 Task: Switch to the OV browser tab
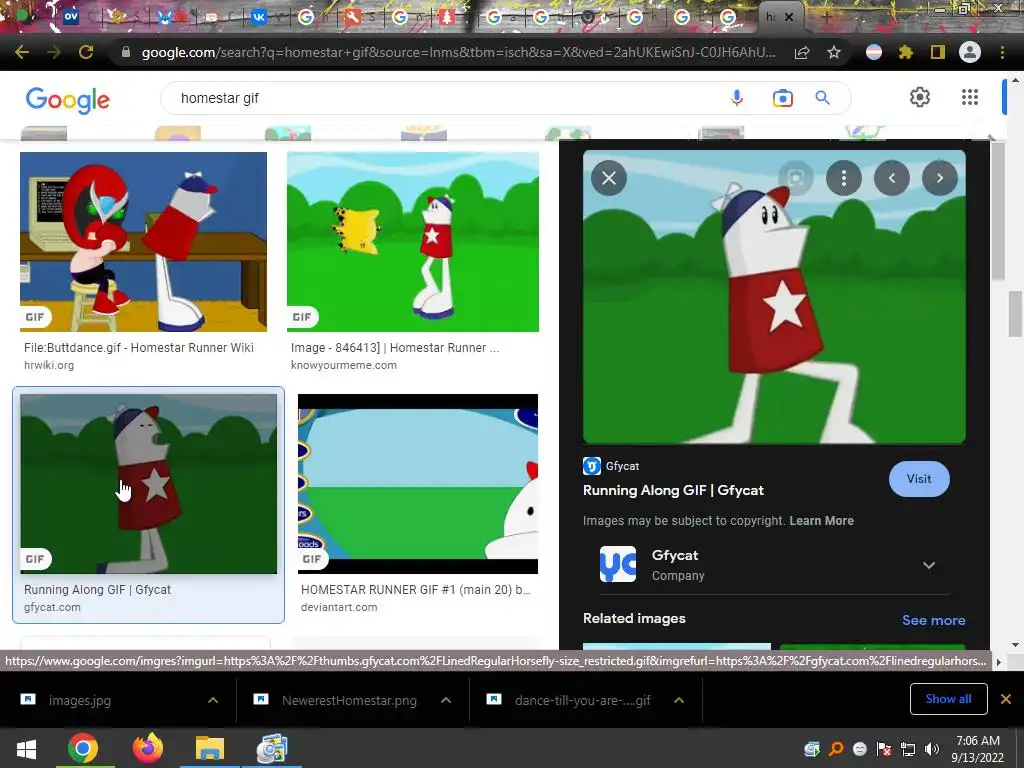pyautogui.click(x=70, y=16)
